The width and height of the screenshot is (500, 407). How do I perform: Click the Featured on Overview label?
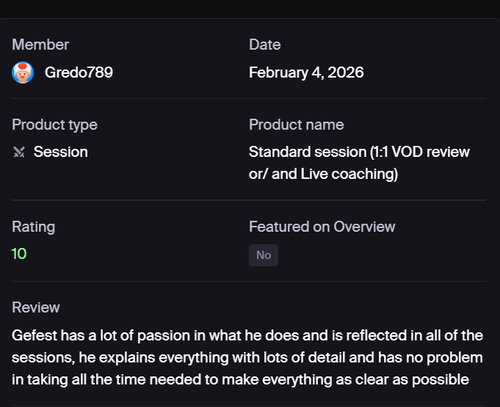(322, 227)
